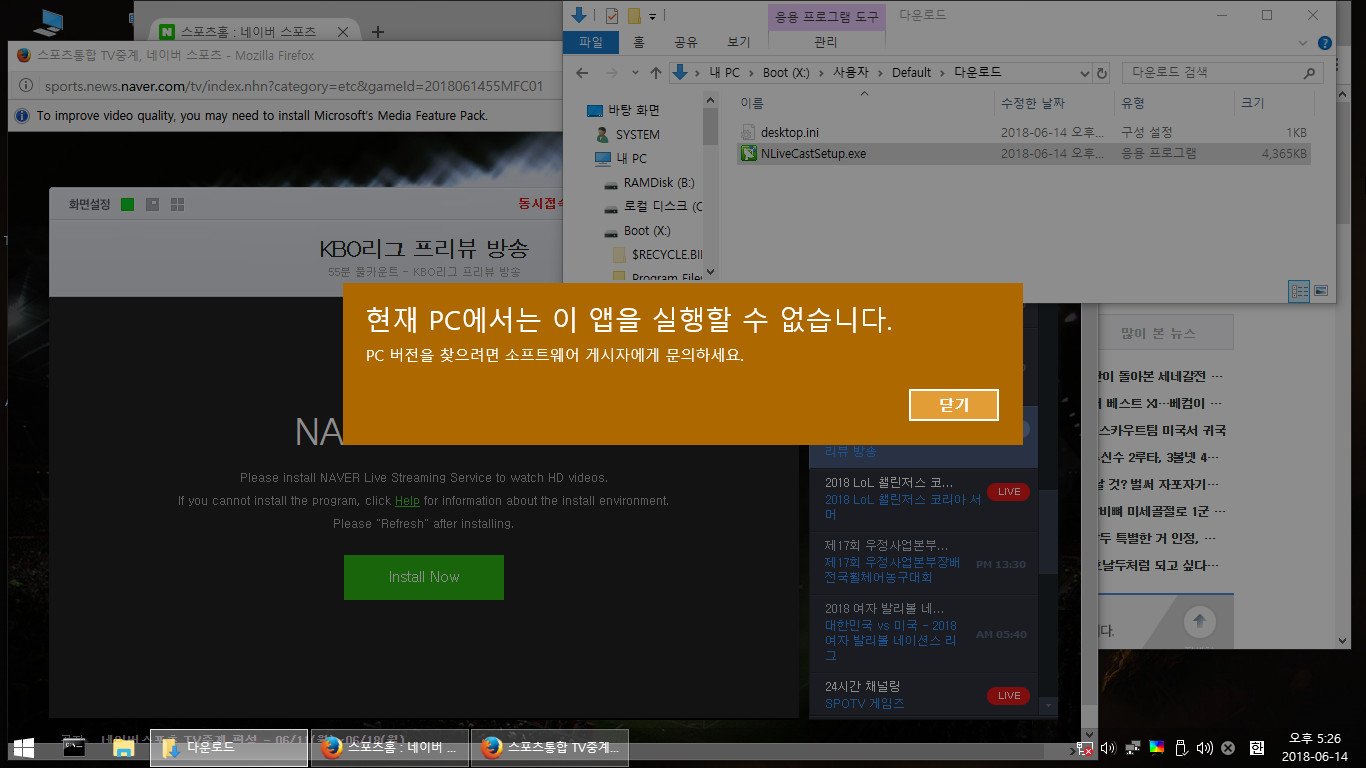The image size is (1366, 768).
Task: Select 로컬 디스크 drive in tree
Action: 653,206
